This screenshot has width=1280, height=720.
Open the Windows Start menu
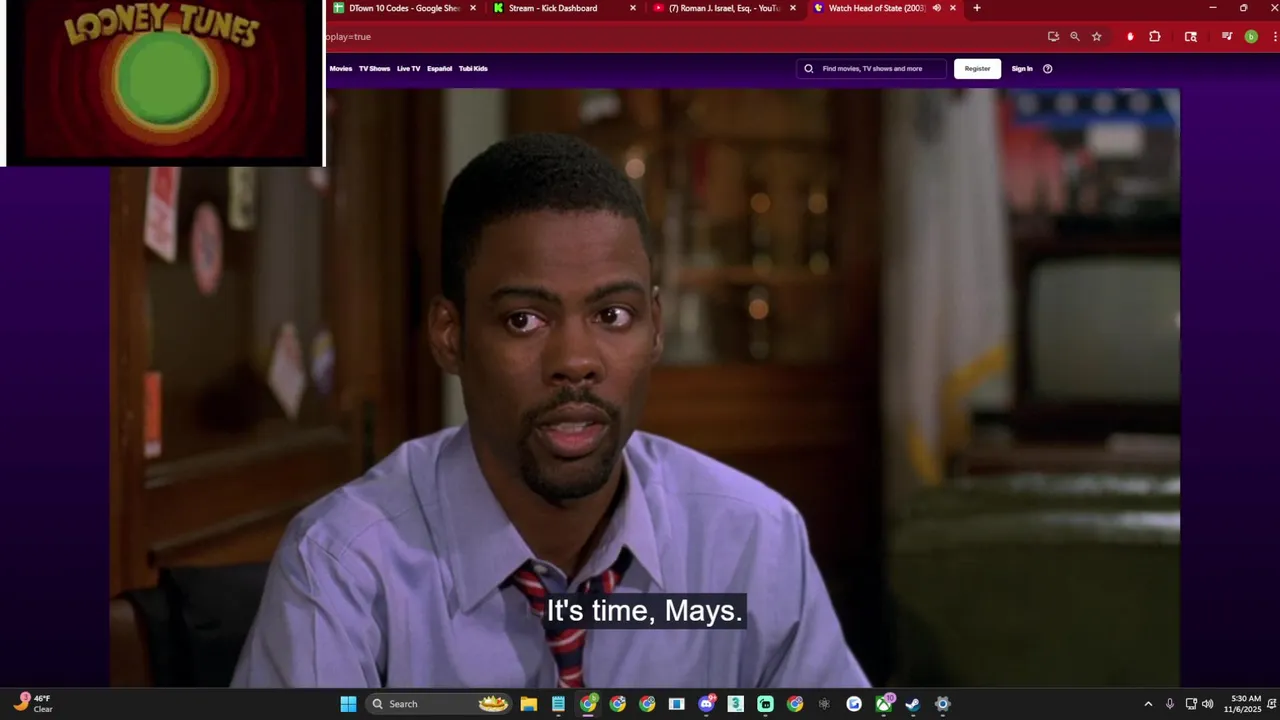click(x=348, y=704)
